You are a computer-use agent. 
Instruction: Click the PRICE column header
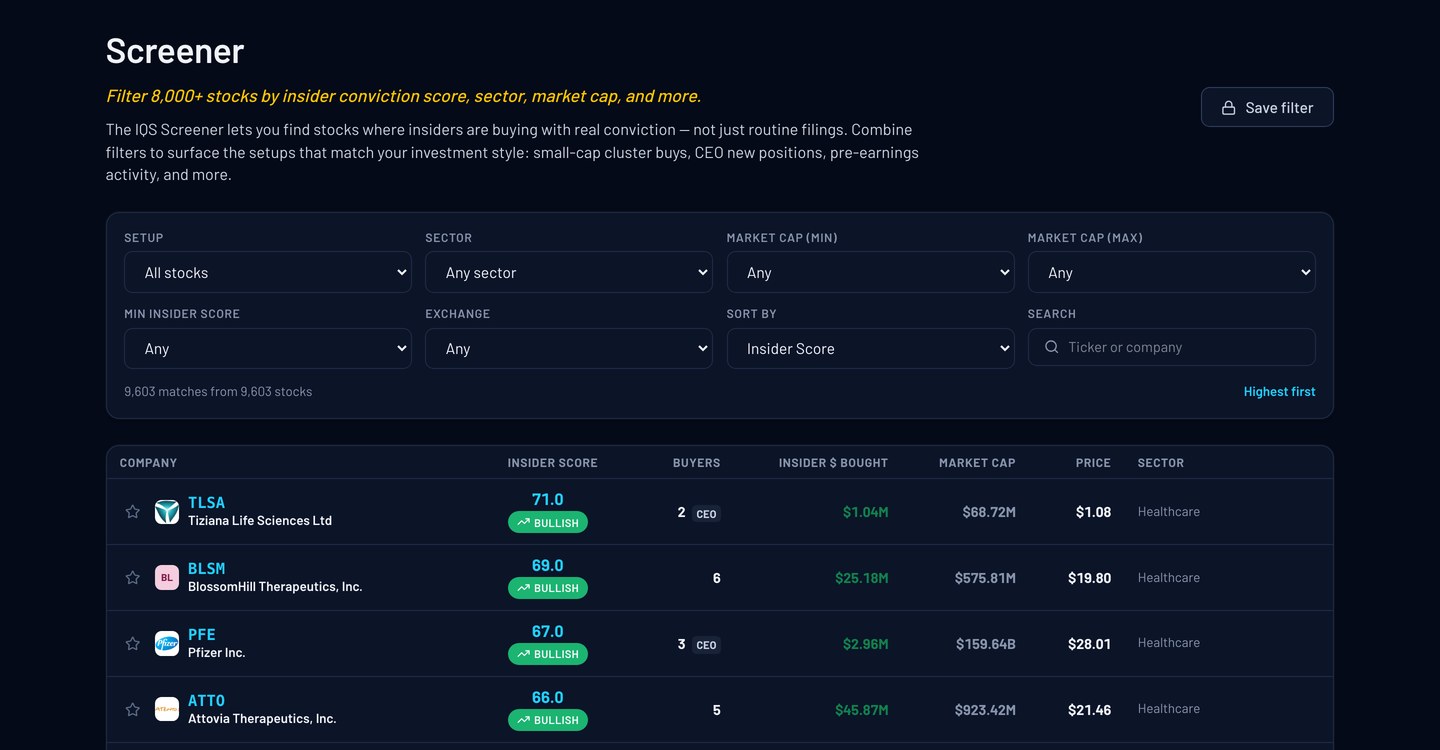pyautogui.click(x=1093, y=463)
